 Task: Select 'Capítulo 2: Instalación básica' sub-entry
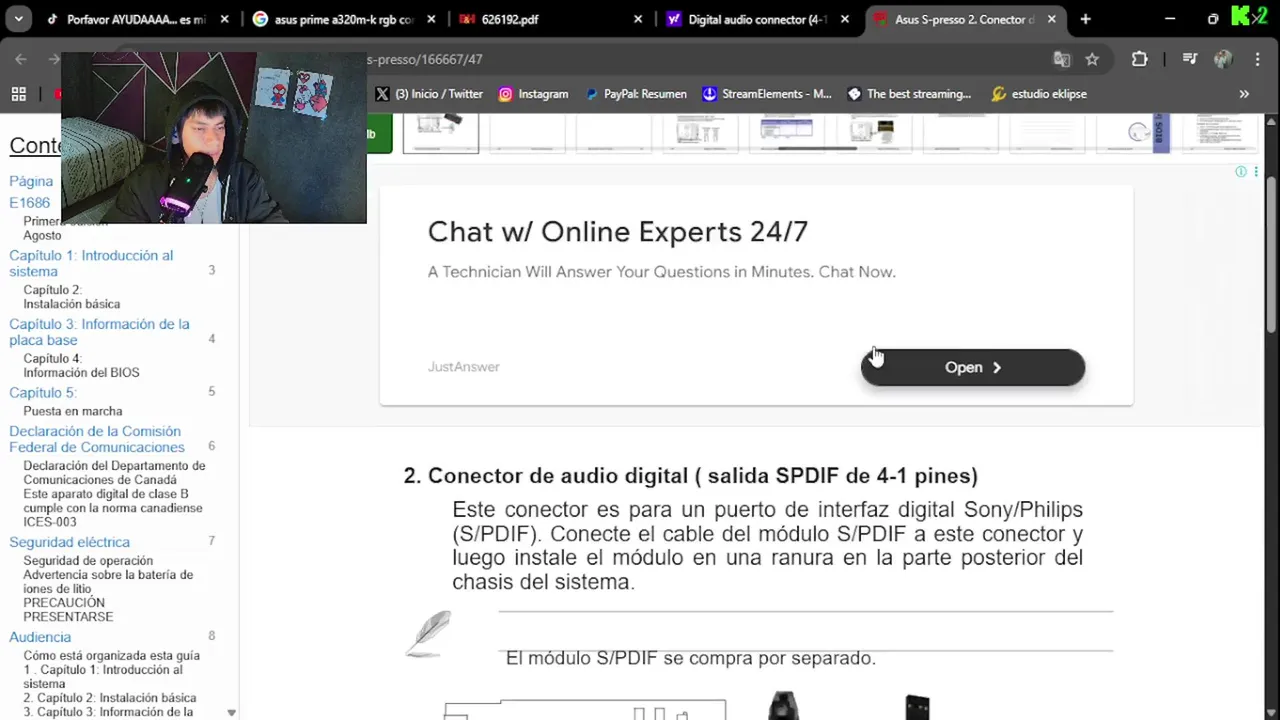click(x=72, y=297)
